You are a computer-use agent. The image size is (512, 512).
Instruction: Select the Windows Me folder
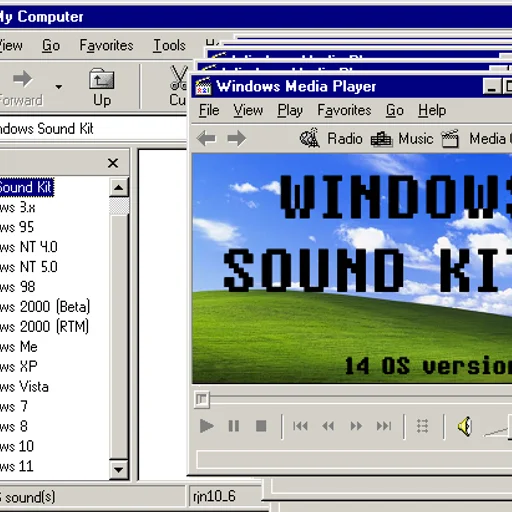(19, 347)
